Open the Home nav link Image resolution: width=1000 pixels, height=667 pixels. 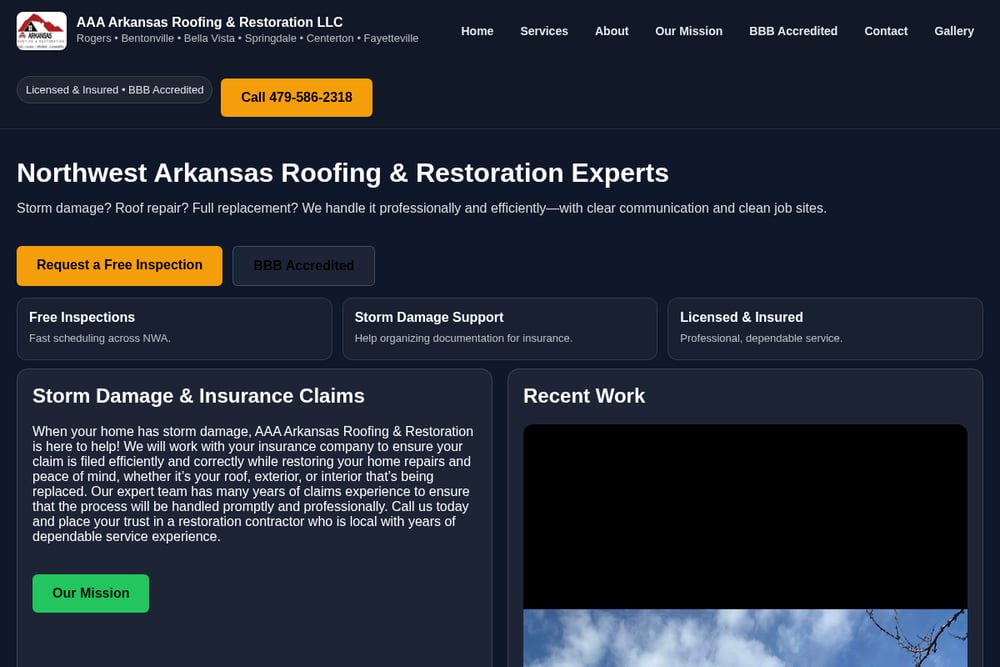[477, 31]
